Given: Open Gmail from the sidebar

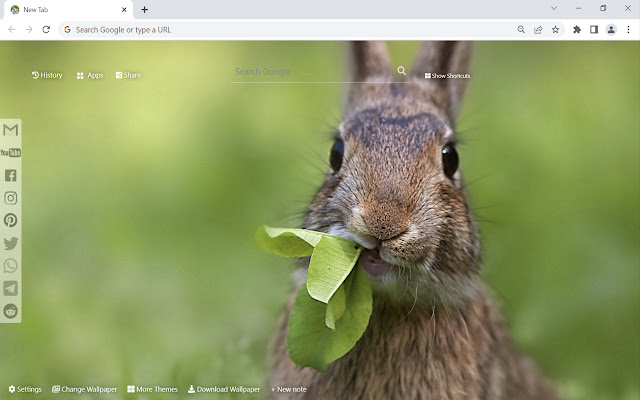Looking at the screenshot, I should point(11,130).
